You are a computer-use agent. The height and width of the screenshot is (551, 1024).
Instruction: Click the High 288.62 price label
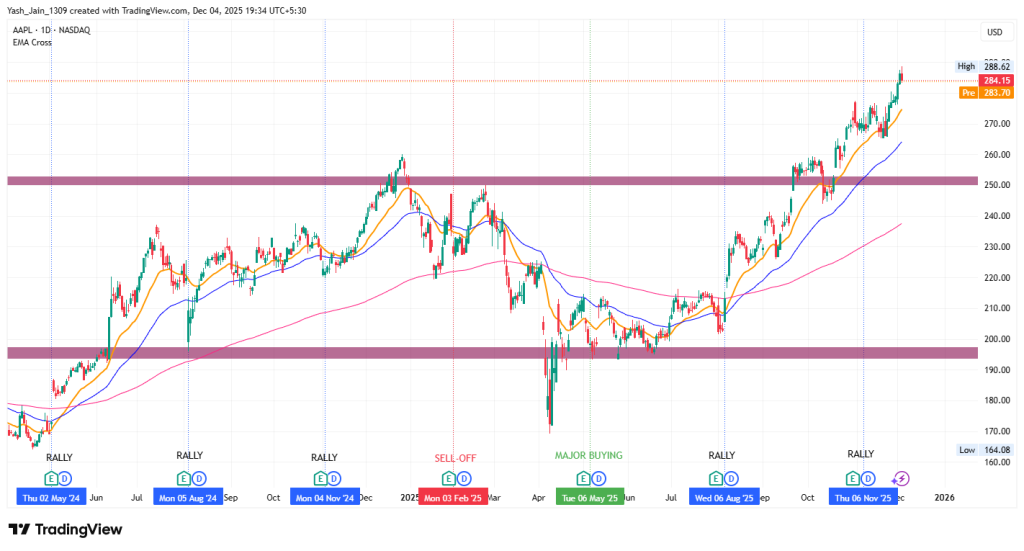tap(984, 67)
